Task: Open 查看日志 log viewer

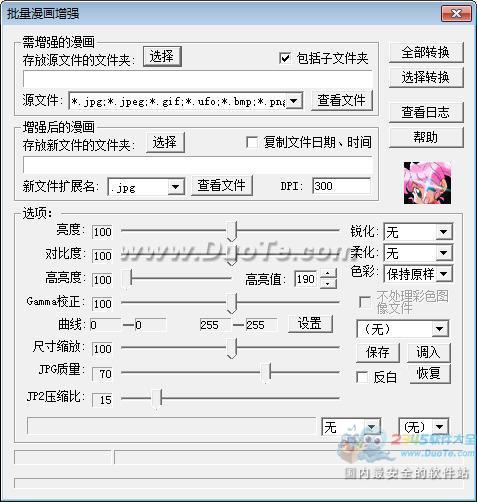Action: (426, 112)
